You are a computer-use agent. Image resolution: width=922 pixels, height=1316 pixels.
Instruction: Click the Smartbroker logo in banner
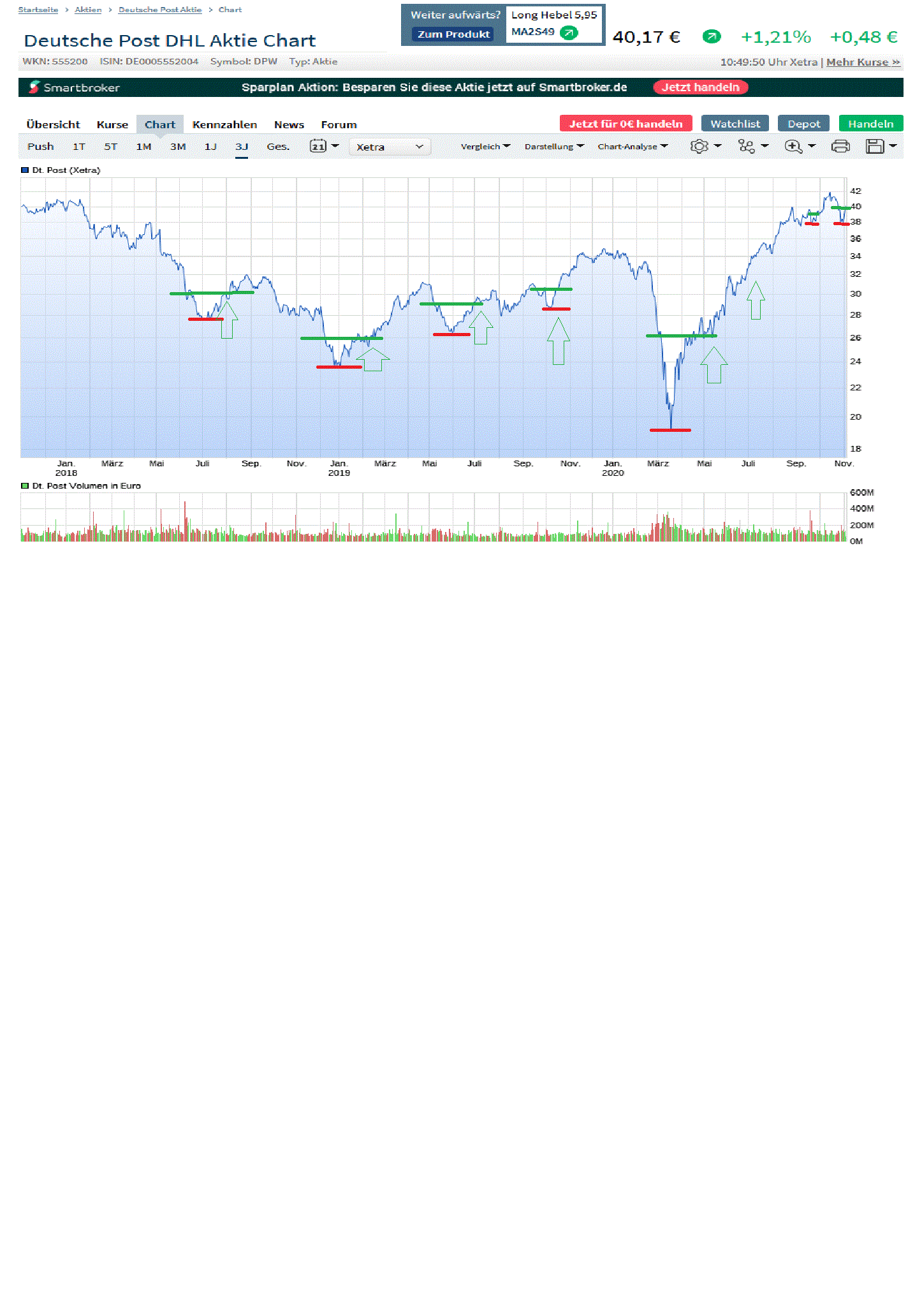click(x=74, y=87)
